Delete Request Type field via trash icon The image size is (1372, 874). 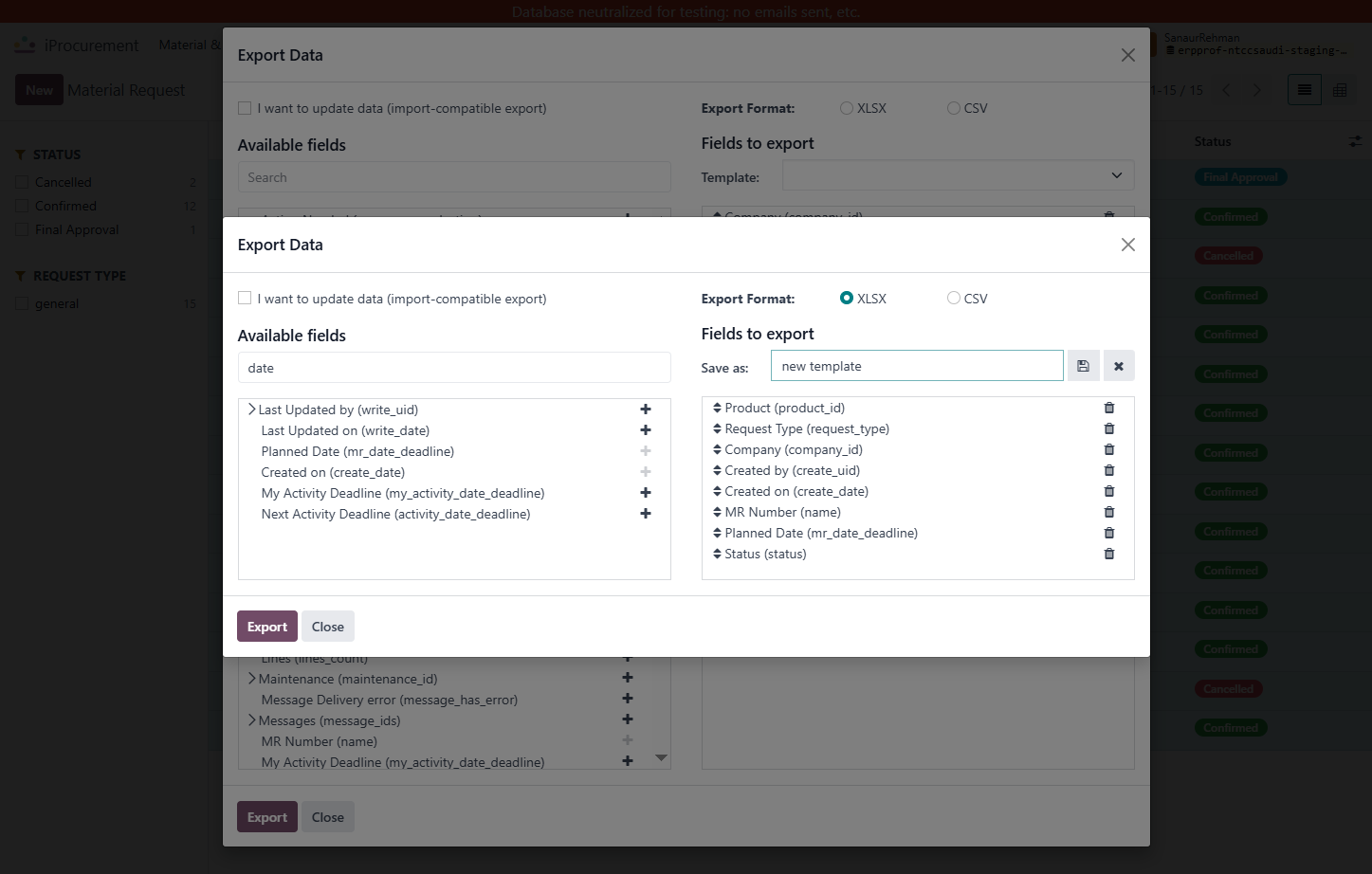click(x=1109, y=428)
